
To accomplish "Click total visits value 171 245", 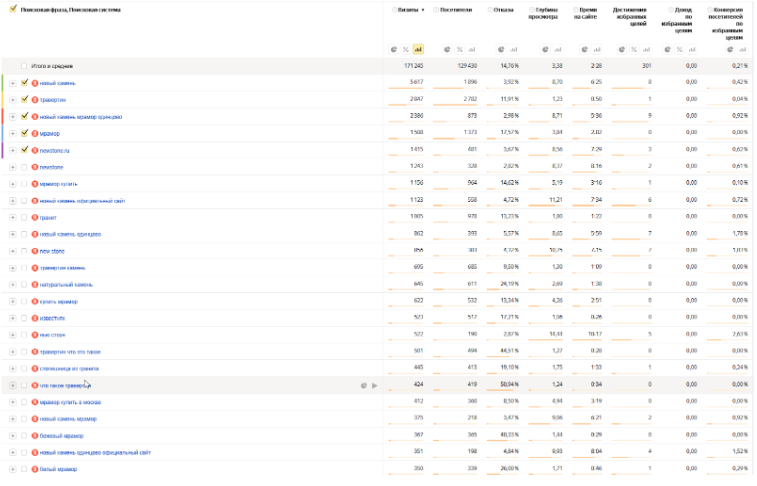I will click(414, 66).
